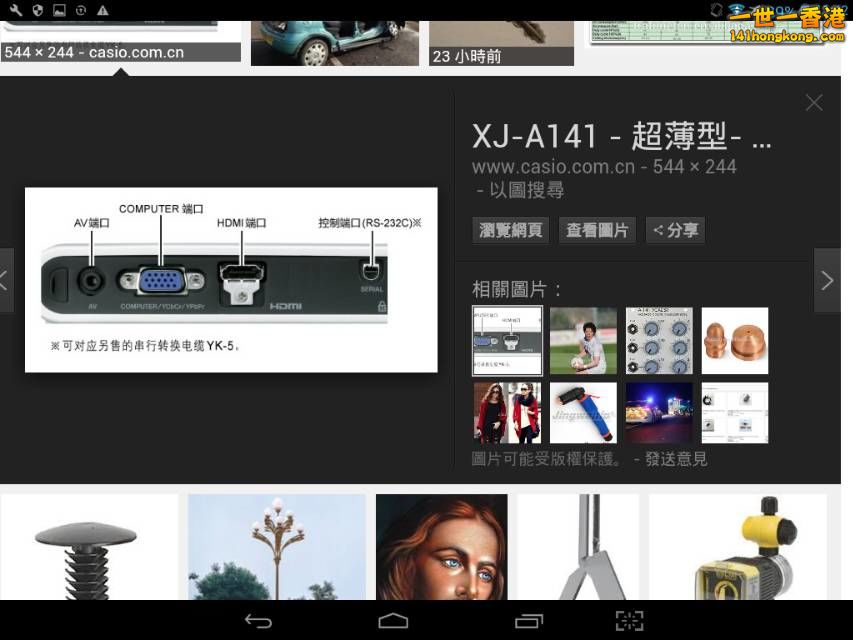Viewport: 853px width, 640px height.
Task: Select related thumbnail of projector ports
Action: point(507,341)
